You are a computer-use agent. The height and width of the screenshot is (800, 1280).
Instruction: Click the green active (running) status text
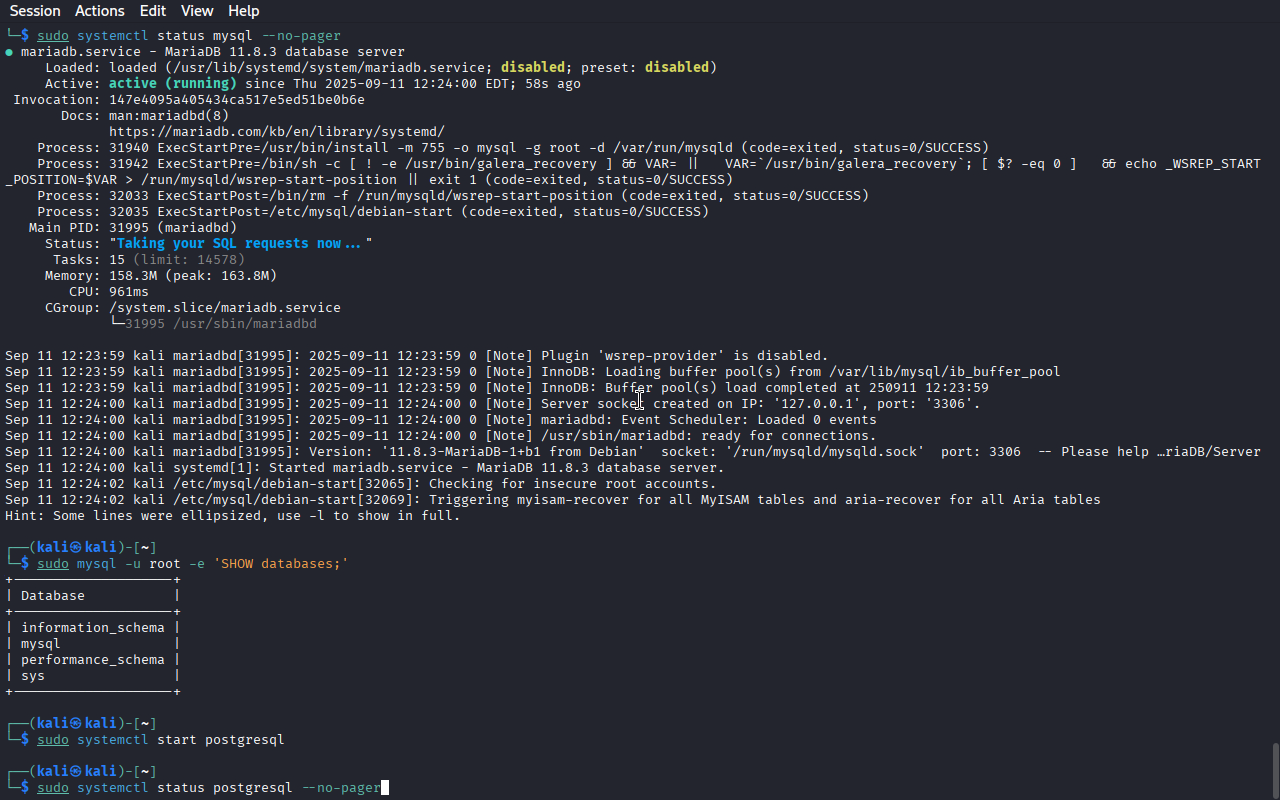pyautogui.click(x=173, y=84)
